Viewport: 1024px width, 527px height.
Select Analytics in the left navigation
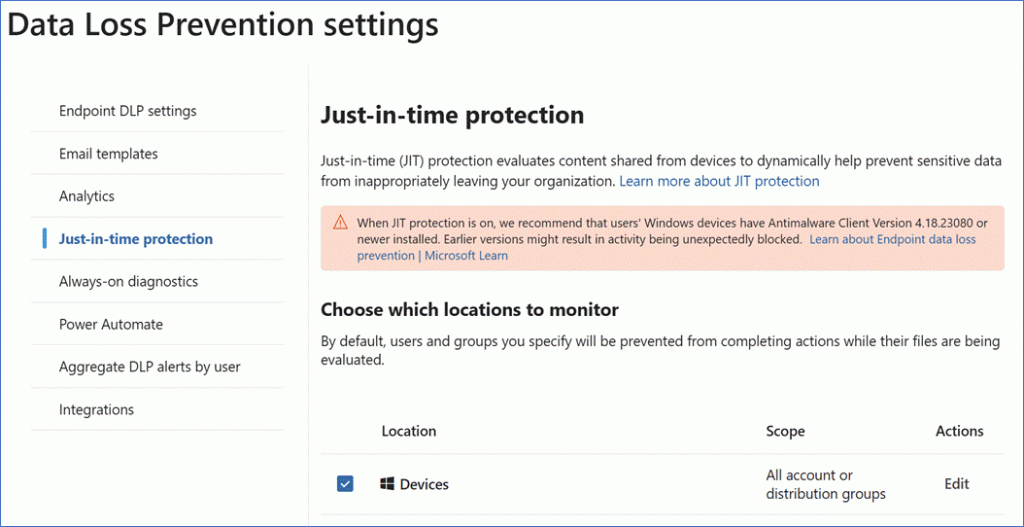click(x=87, y=196)
